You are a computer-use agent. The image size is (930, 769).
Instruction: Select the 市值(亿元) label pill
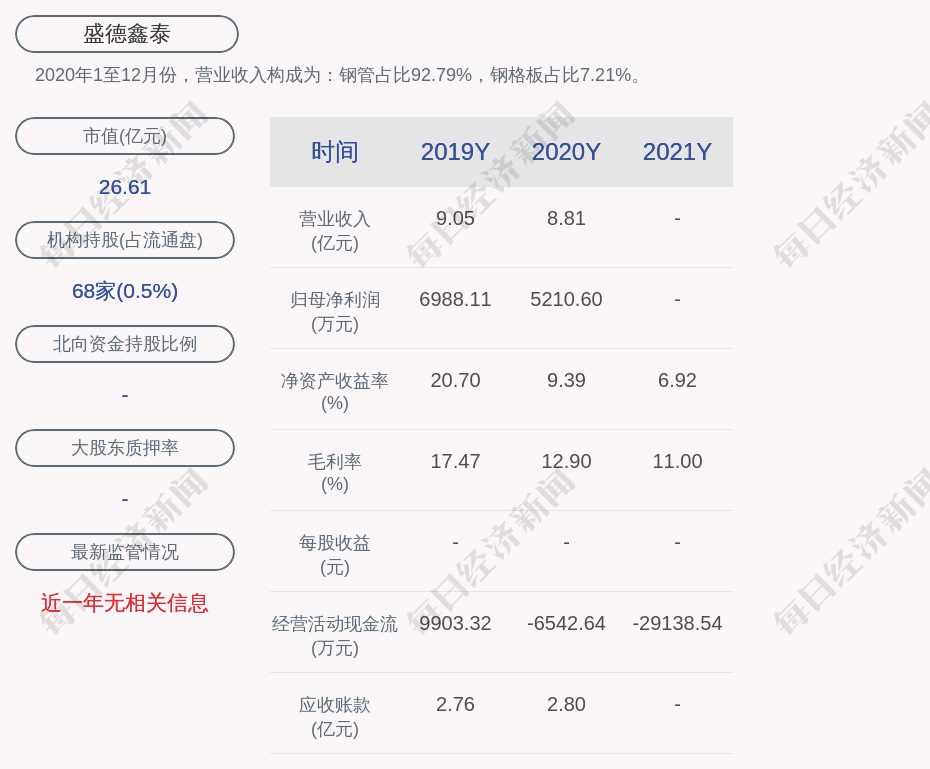tap(125, 136)
